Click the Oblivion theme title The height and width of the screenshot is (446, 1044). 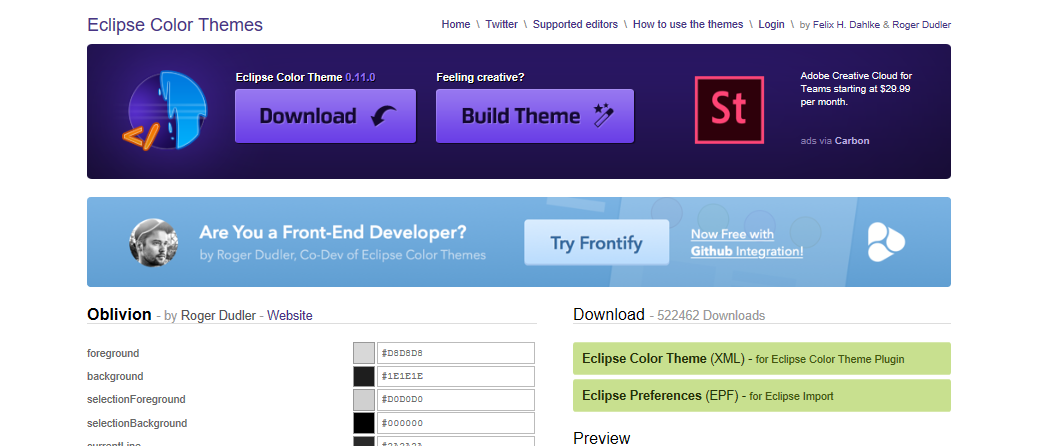(119, 314)
